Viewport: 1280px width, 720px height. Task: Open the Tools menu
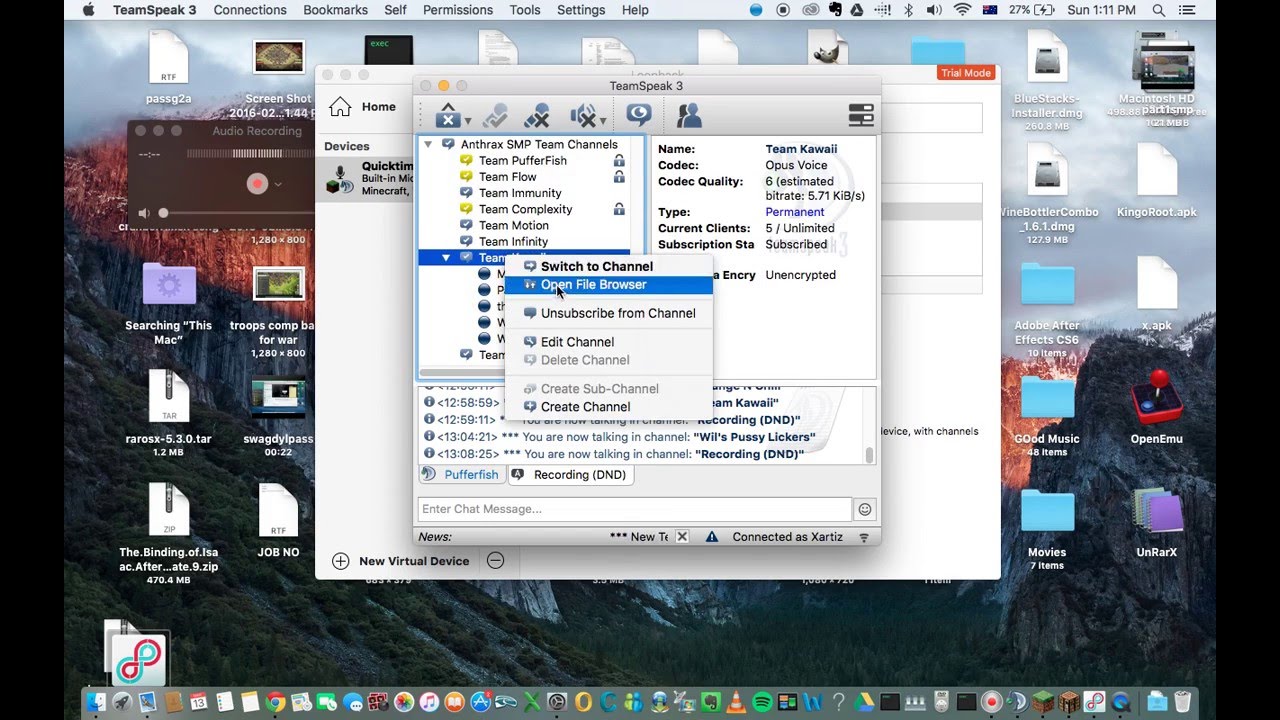tap(525, 10)
